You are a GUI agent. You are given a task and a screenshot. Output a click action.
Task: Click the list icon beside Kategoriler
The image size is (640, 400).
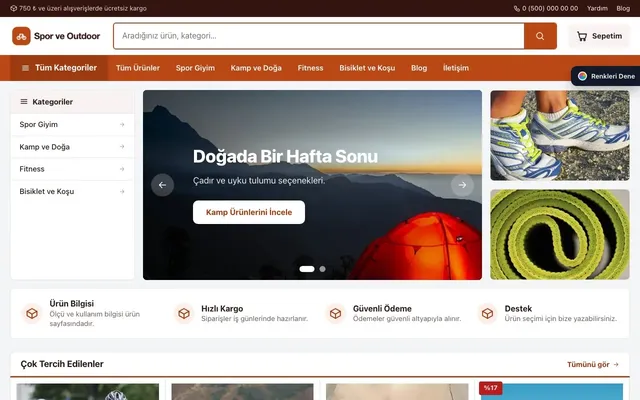24,102
